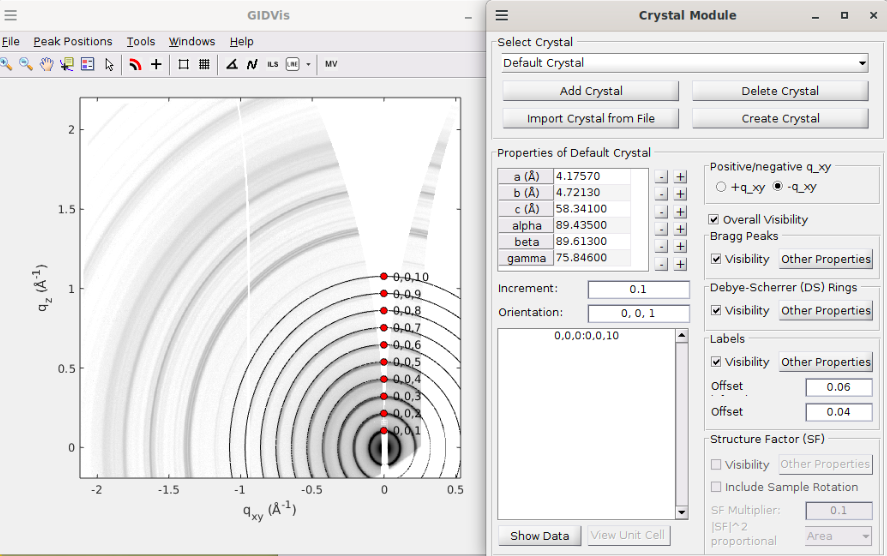The width and height of the screenshot is (887, 556).
Task: Click the list scrollbar up arrow
Action: point(682,336)
